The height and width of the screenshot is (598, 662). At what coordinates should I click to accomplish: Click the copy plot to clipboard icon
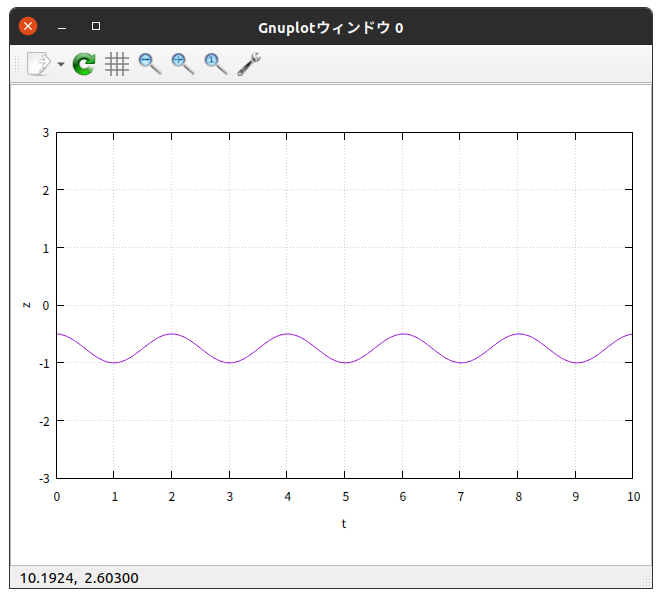(39, 64)
